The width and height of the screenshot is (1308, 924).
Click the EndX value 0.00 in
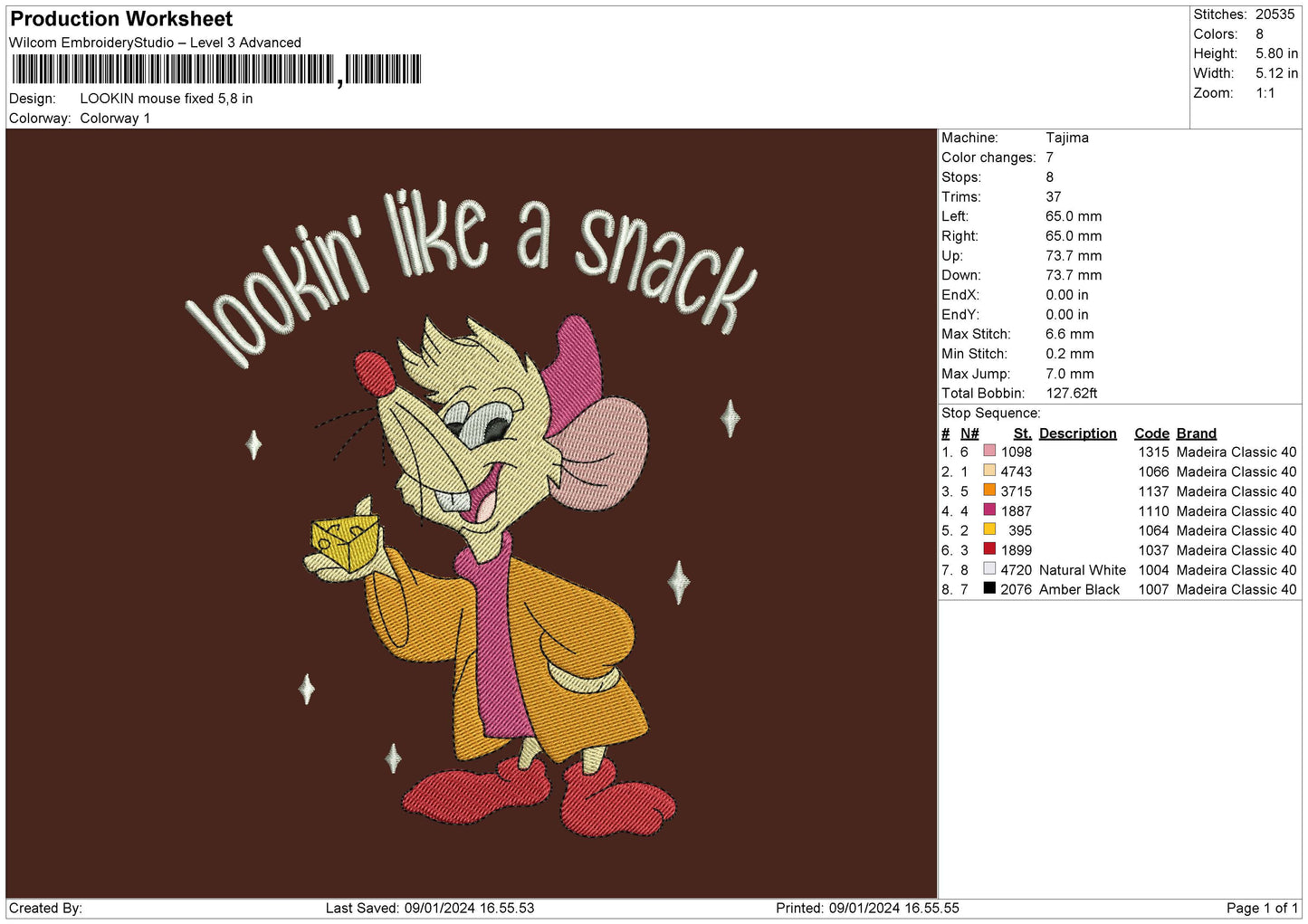(1067, 295)
